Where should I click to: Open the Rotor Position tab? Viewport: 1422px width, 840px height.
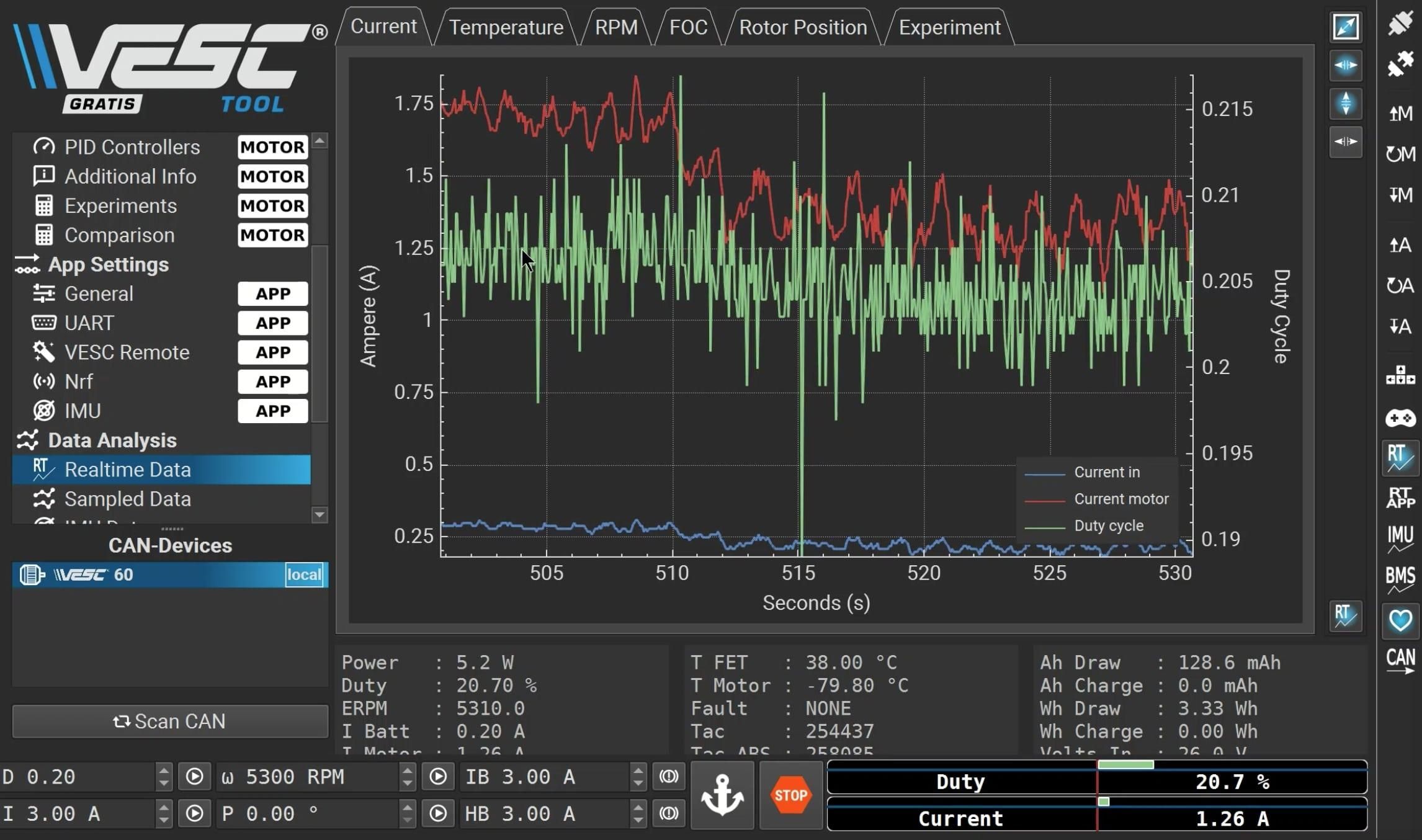802,27
